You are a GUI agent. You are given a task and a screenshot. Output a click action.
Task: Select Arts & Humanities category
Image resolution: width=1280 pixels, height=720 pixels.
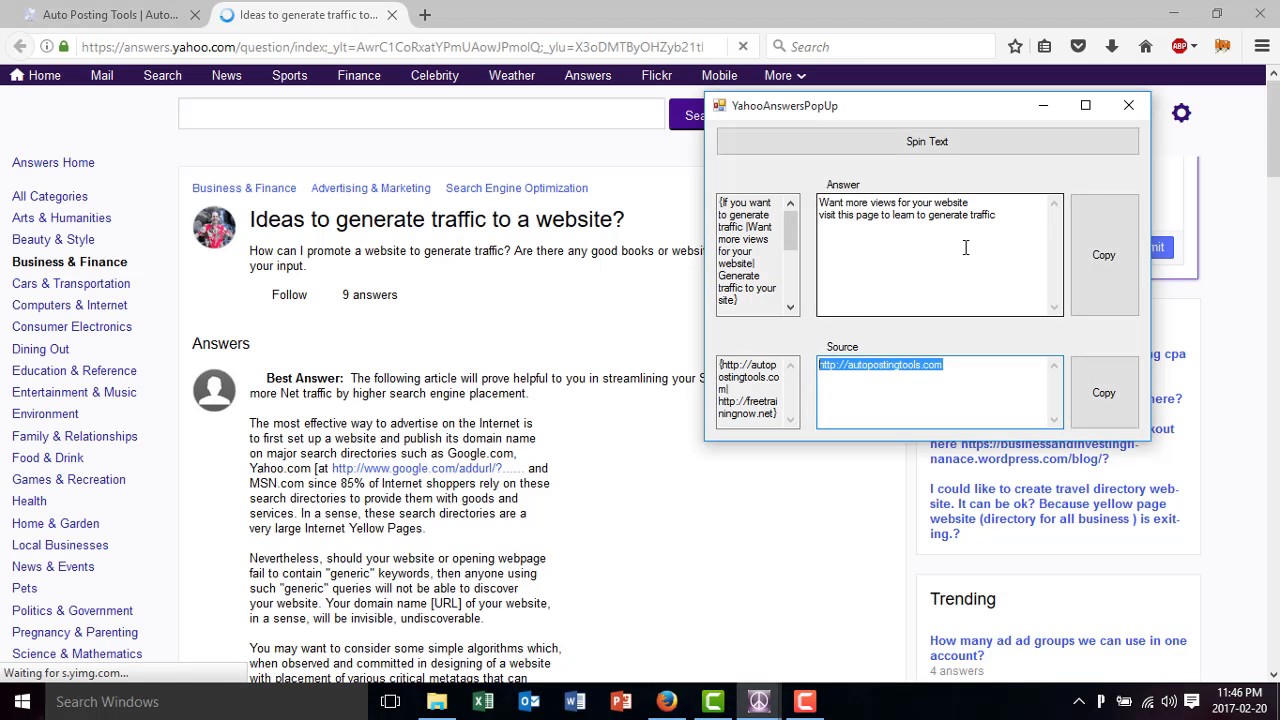click(62, 218)
